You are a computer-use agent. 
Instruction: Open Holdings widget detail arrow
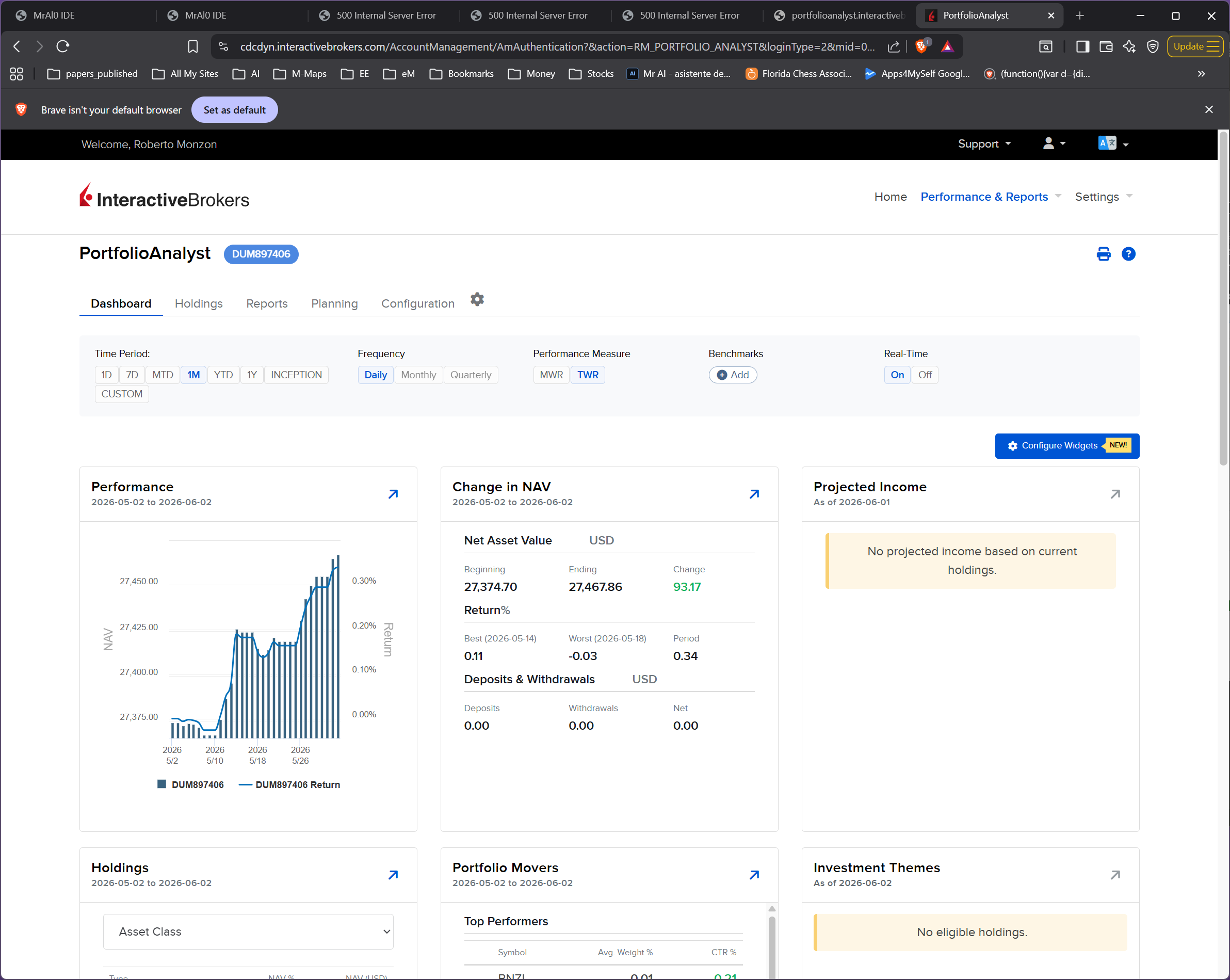393,874
